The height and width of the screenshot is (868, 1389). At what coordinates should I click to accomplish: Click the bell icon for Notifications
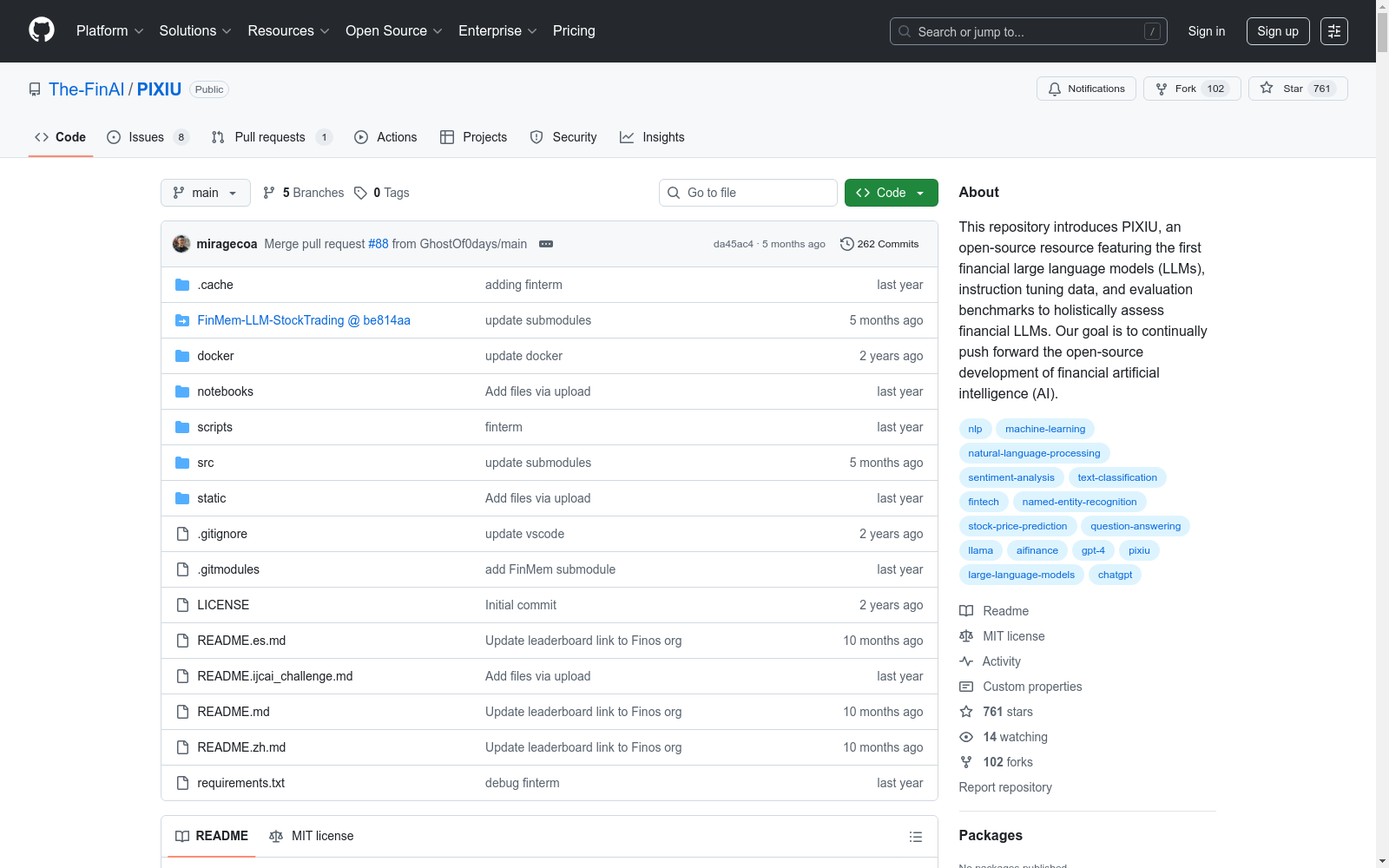pos(1055,89)
